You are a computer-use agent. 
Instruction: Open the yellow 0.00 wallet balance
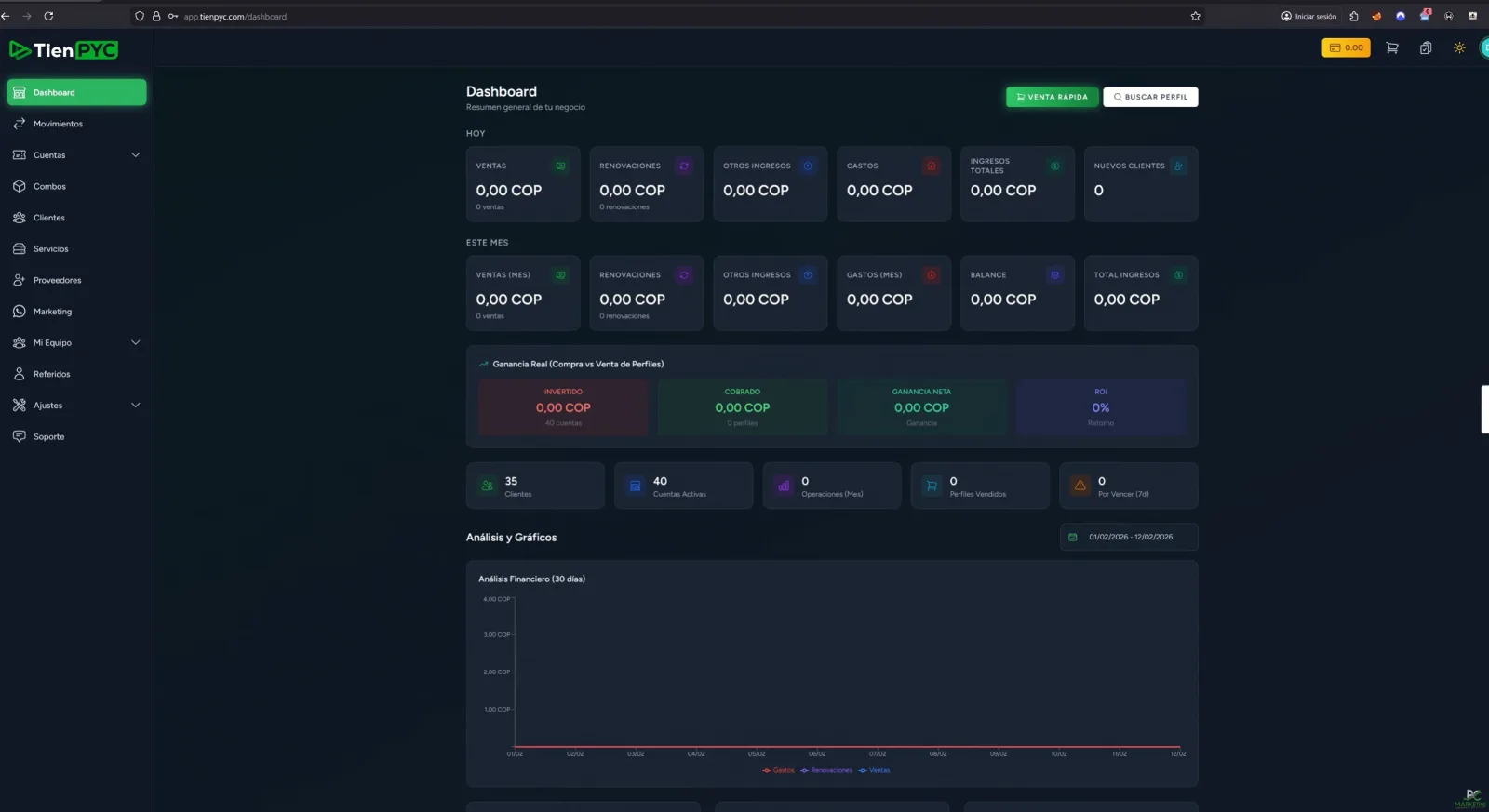pos(1346,47)
